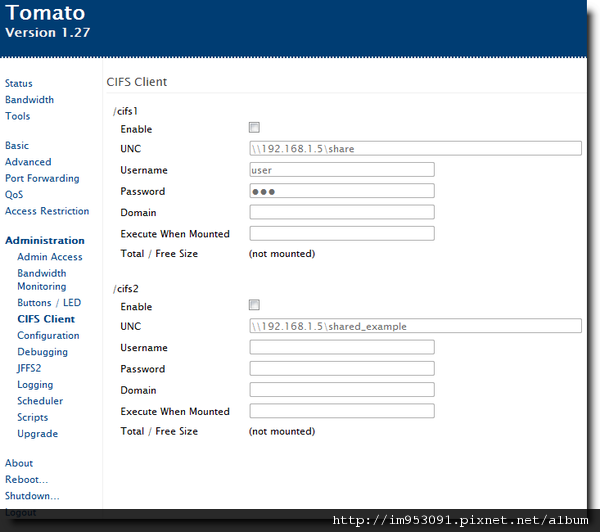Screen dimensions: 600x532
Task: Open Buttons / LED settings
Action: (49, 303)
